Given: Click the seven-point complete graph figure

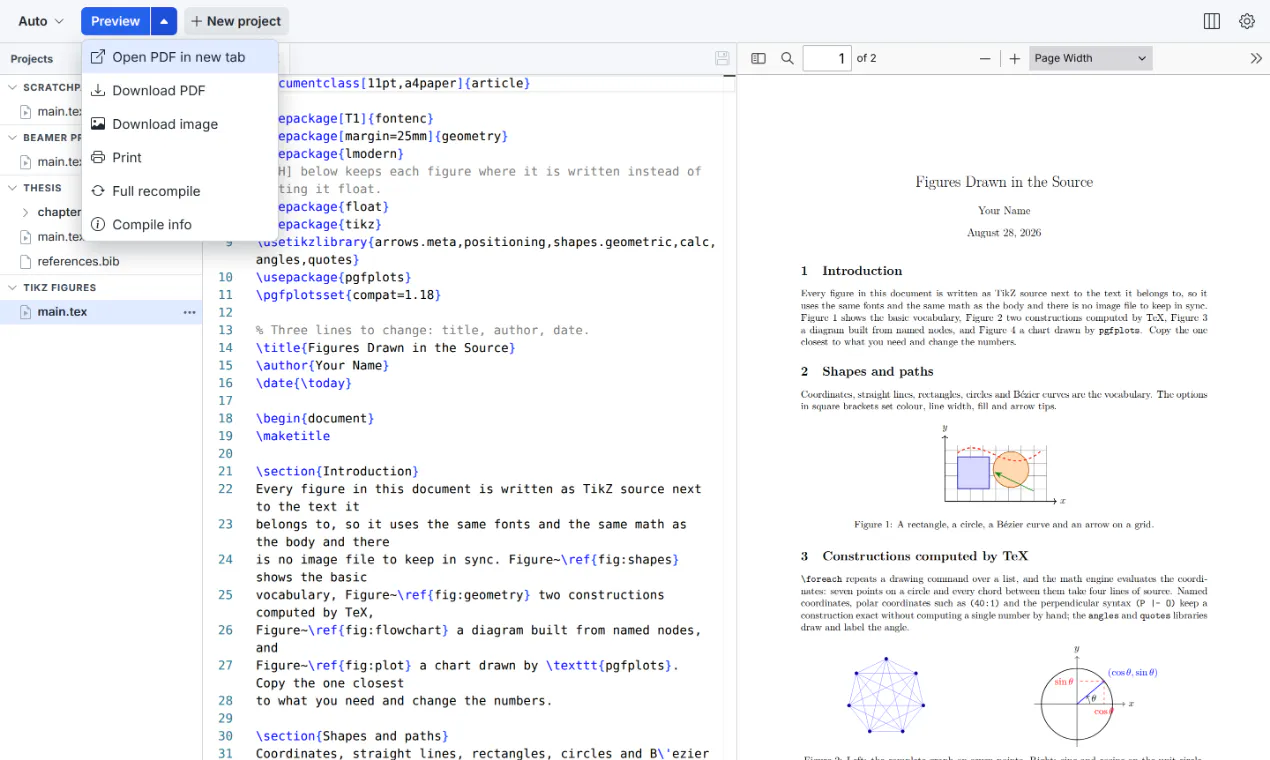Looking at the screenshot, I should point(886,695).
